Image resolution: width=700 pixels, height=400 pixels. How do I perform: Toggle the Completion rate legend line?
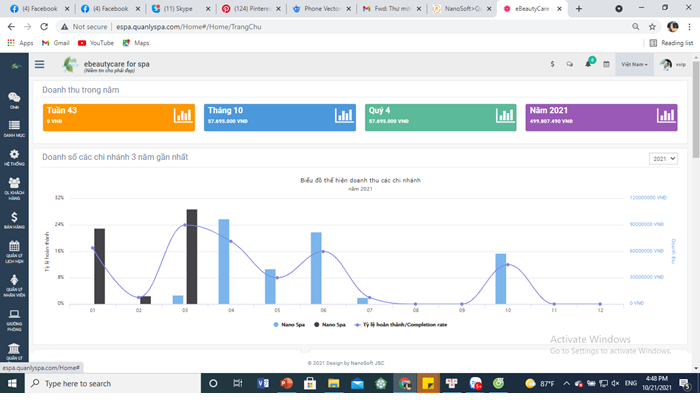pyautogui.click(x=400, y=325)
